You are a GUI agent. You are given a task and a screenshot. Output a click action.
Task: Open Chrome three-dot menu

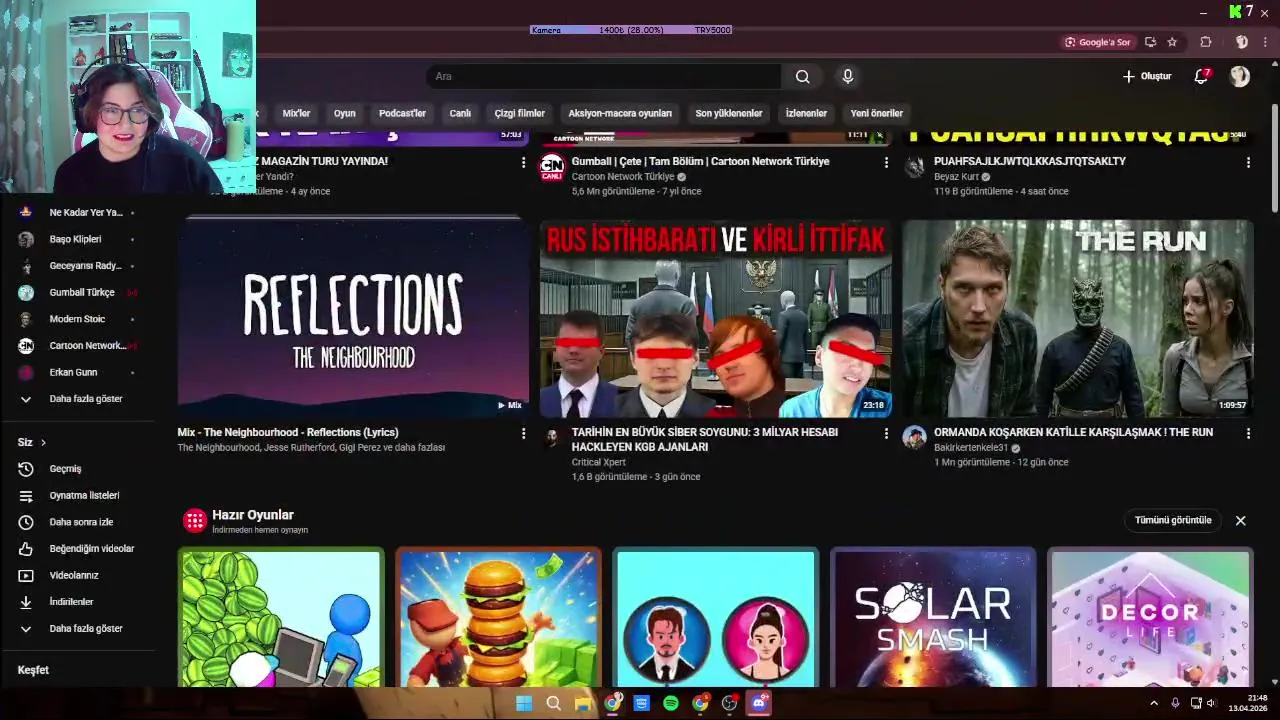pyautogui.click(x=1265, y=42)
